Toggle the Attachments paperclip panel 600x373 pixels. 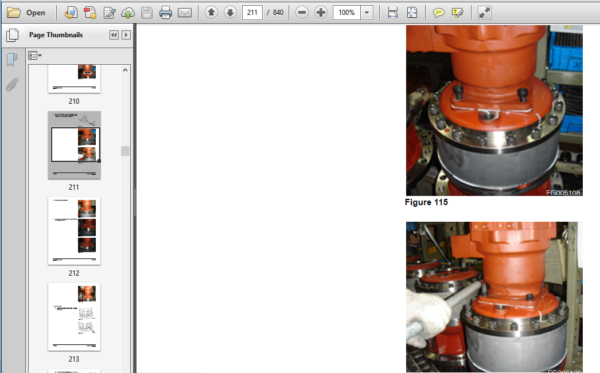12,85
